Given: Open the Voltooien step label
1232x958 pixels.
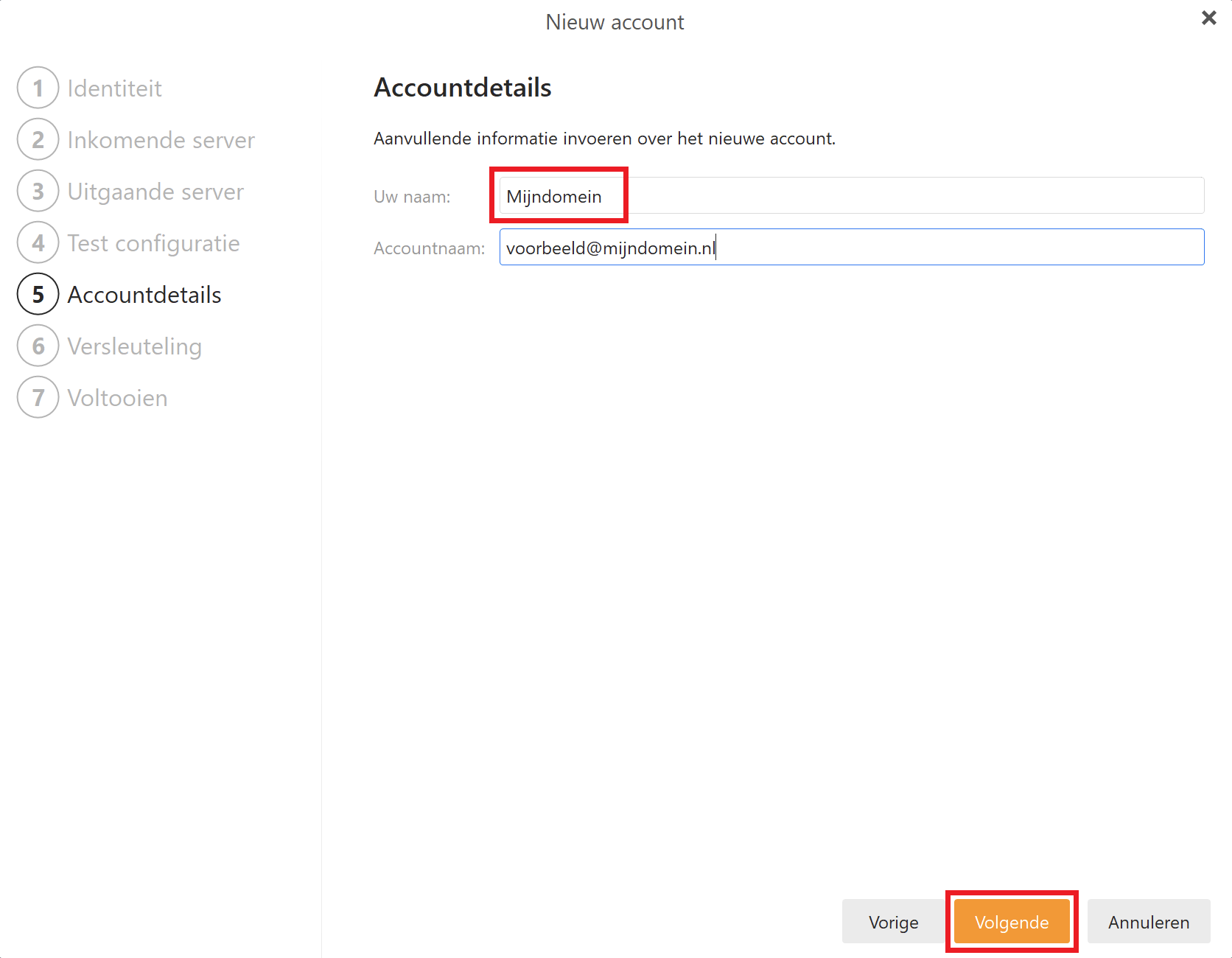Looking at the screenshot, I should pyautogui.click(x=117, y=398).
